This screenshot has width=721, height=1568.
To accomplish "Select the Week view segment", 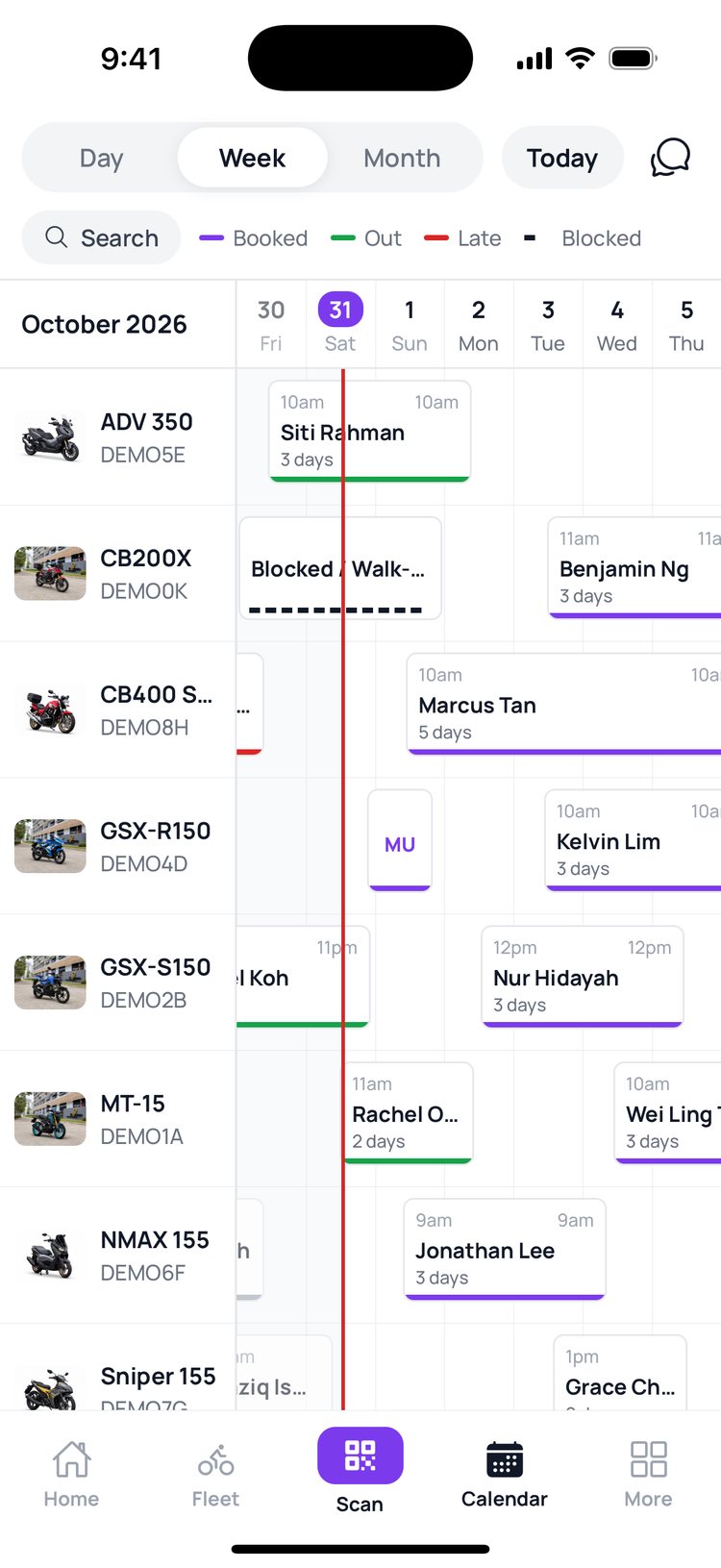I will tap(252, 158).
